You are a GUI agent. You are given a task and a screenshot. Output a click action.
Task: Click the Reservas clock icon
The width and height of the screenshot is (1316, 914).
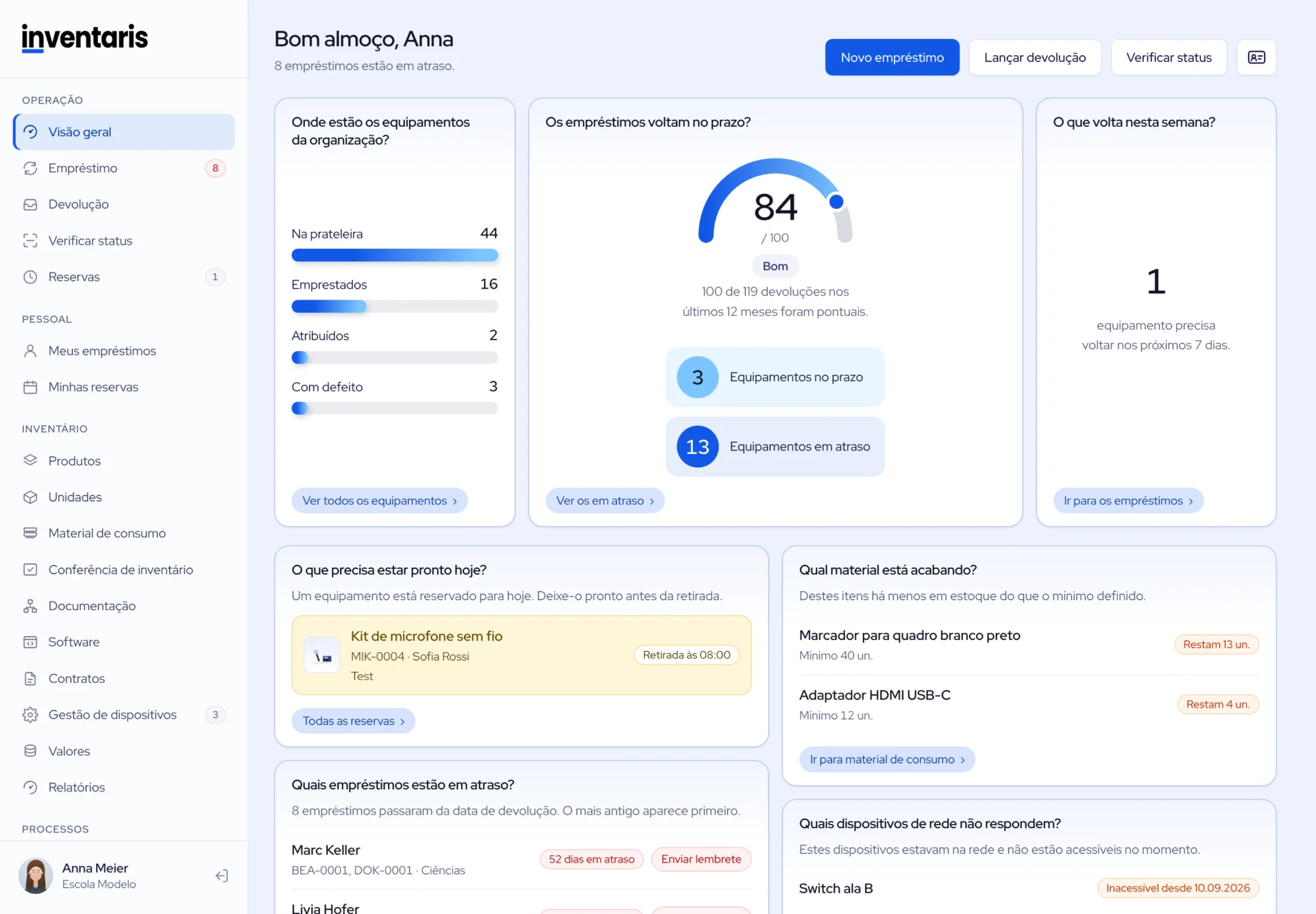pyautogui.click(x=30, y=277)
